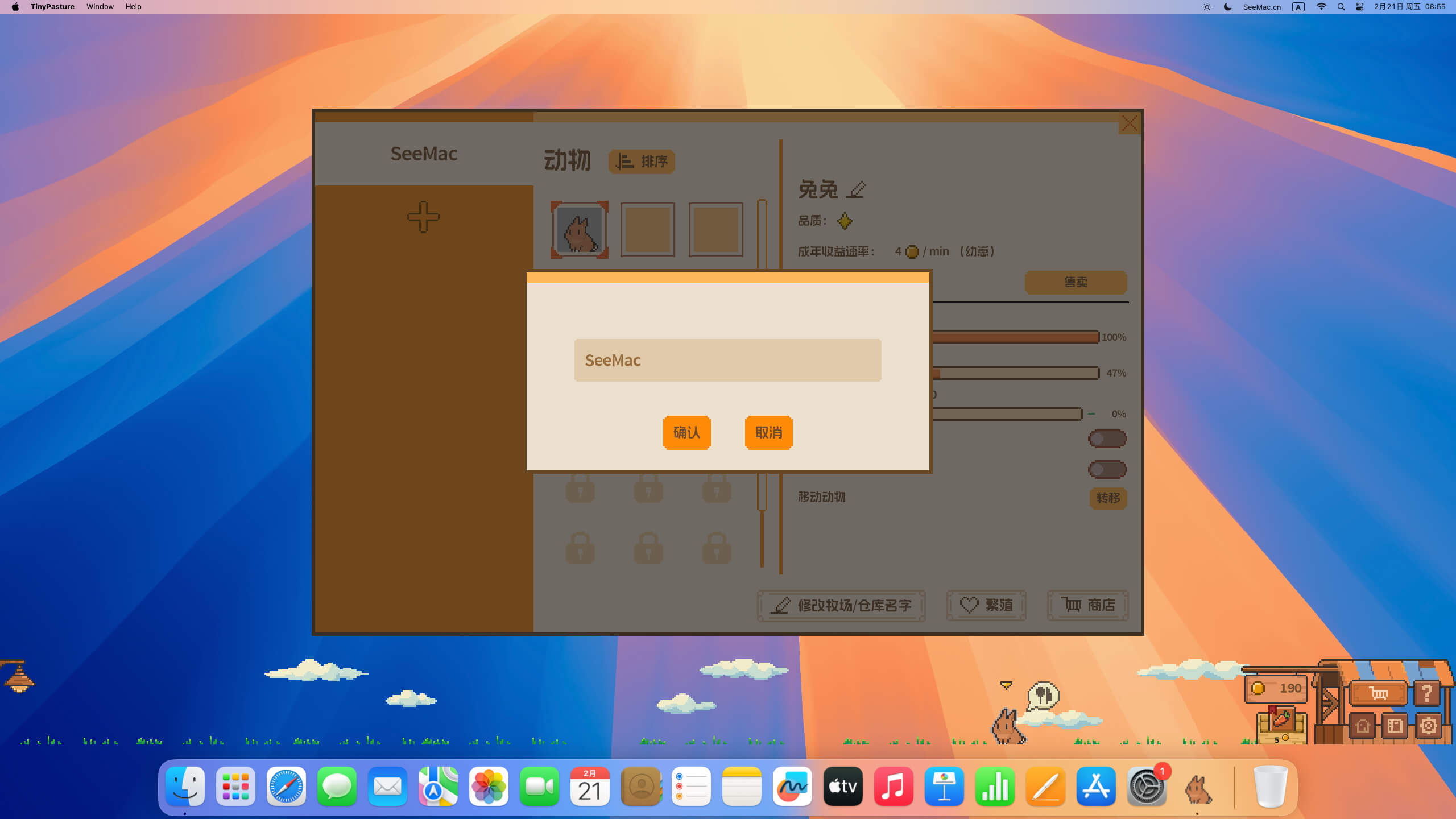Select the rabbit animal slot thumbnail

[579, 230]
